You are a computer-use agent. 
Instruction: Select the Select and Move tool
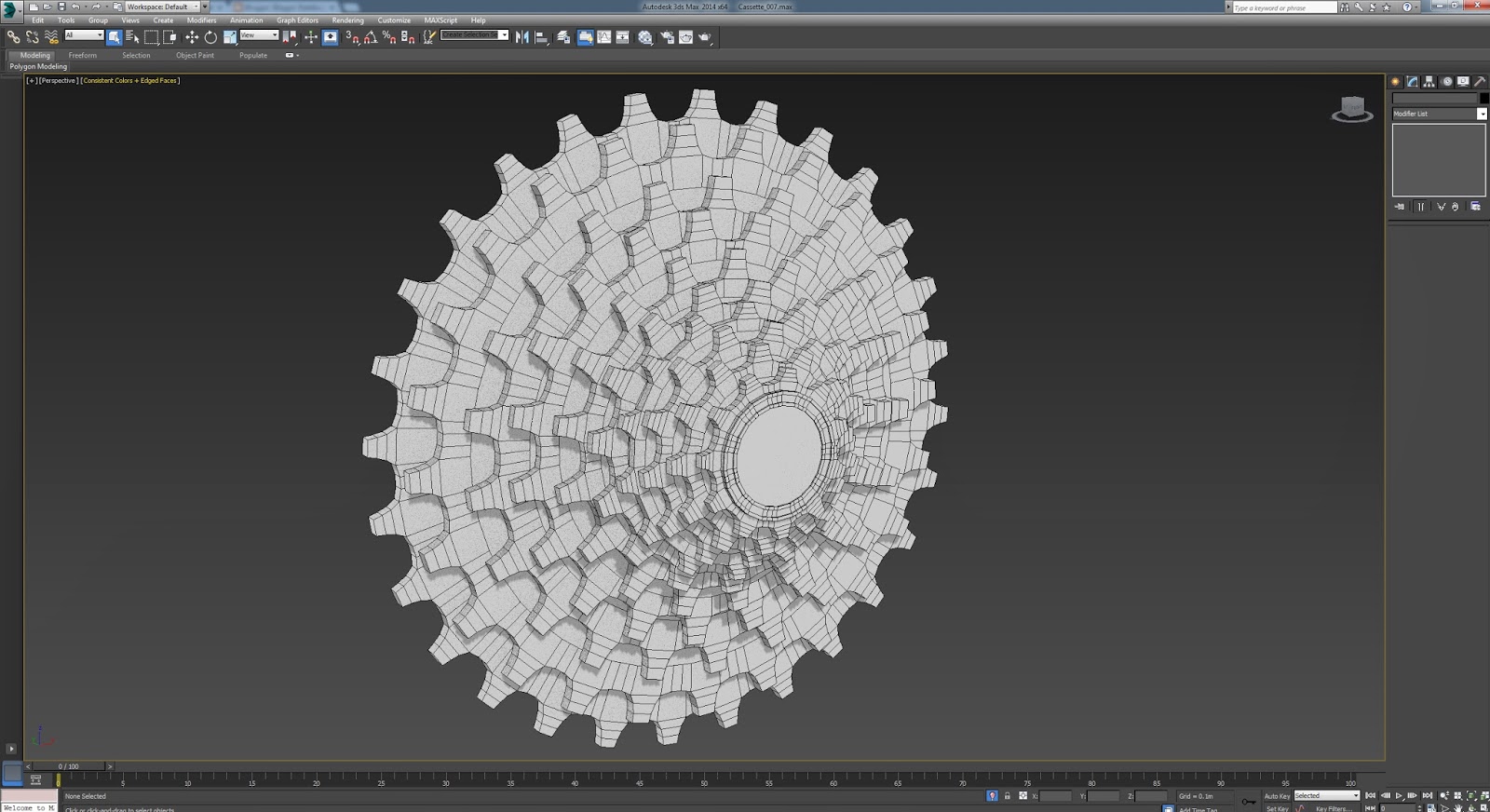192,37
